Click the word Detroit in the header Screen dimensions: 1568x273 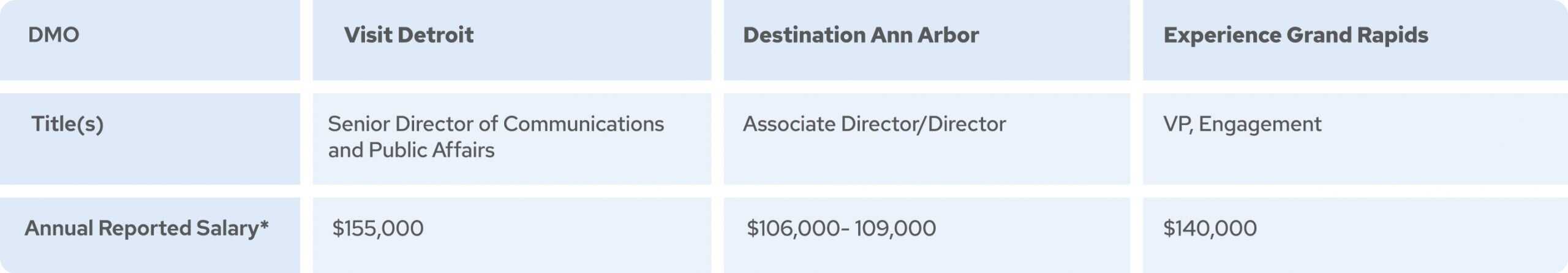click(x=435, y=35)
